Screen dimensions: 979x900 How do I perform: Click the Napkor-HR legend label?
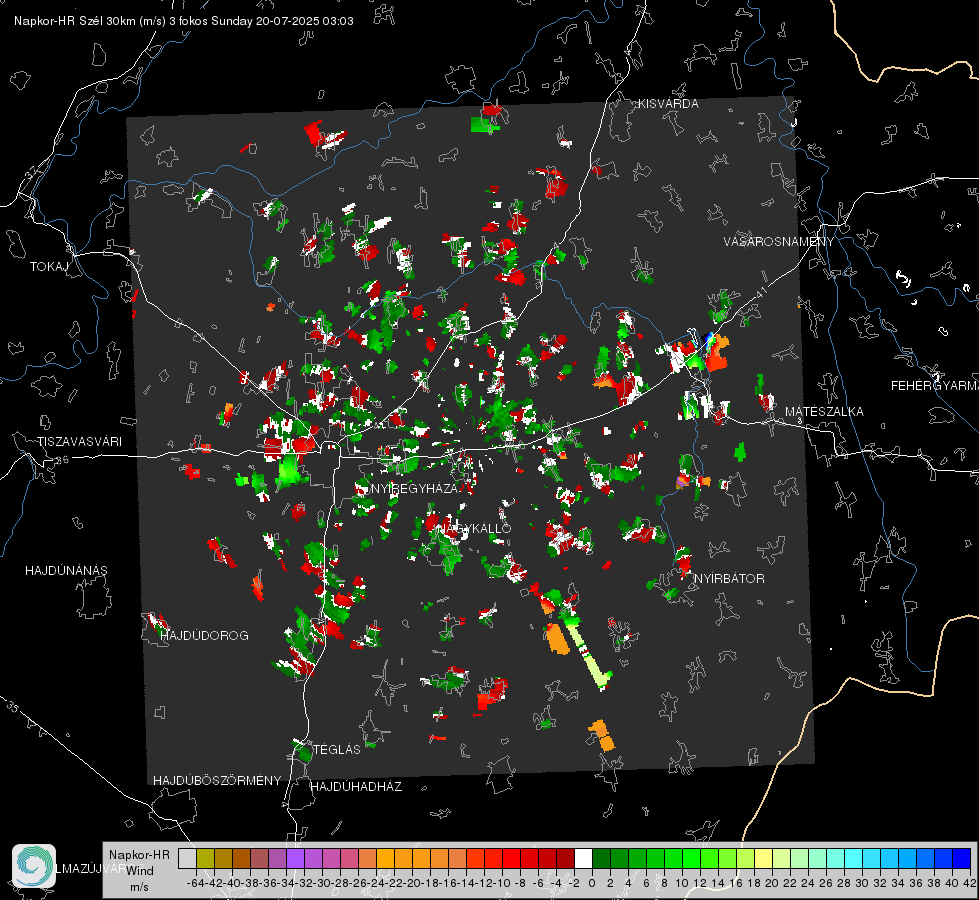pyautogui.click(x=139, y=854)
